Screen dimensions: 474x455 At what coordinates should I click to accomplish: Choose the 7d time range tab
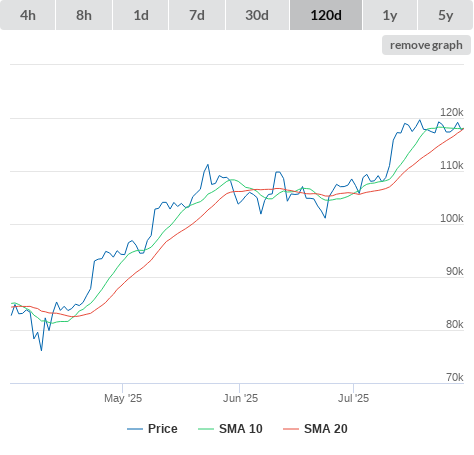pyautogui.click(x=197, y=15)
